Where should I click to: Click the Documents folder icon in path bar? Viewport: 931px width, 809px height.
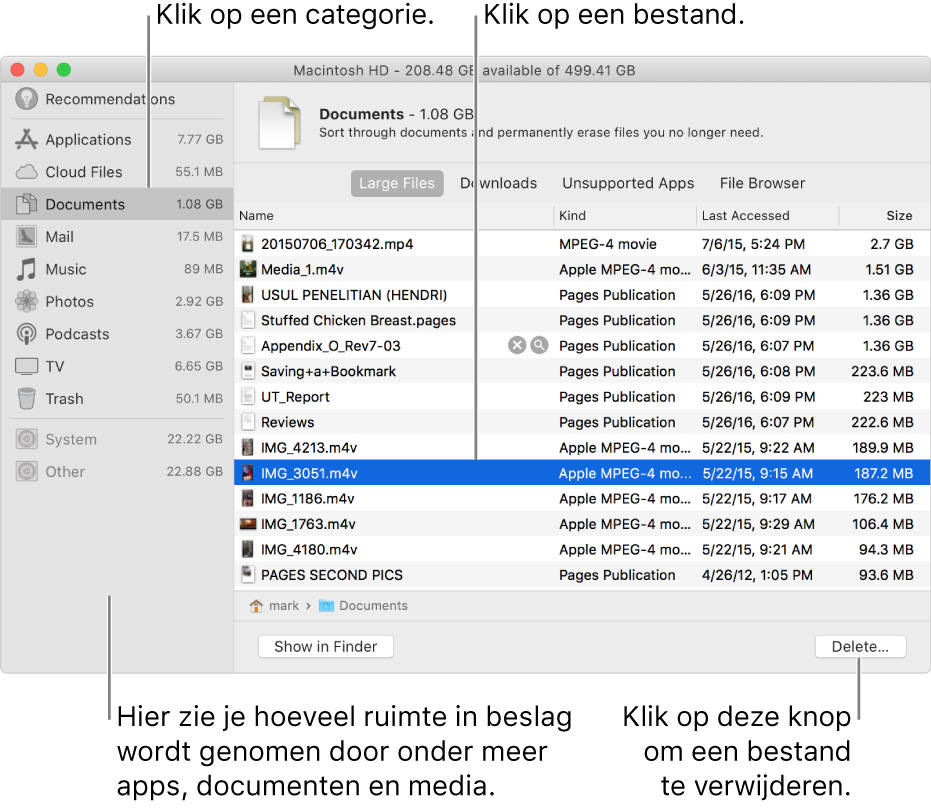click(326, 605)
